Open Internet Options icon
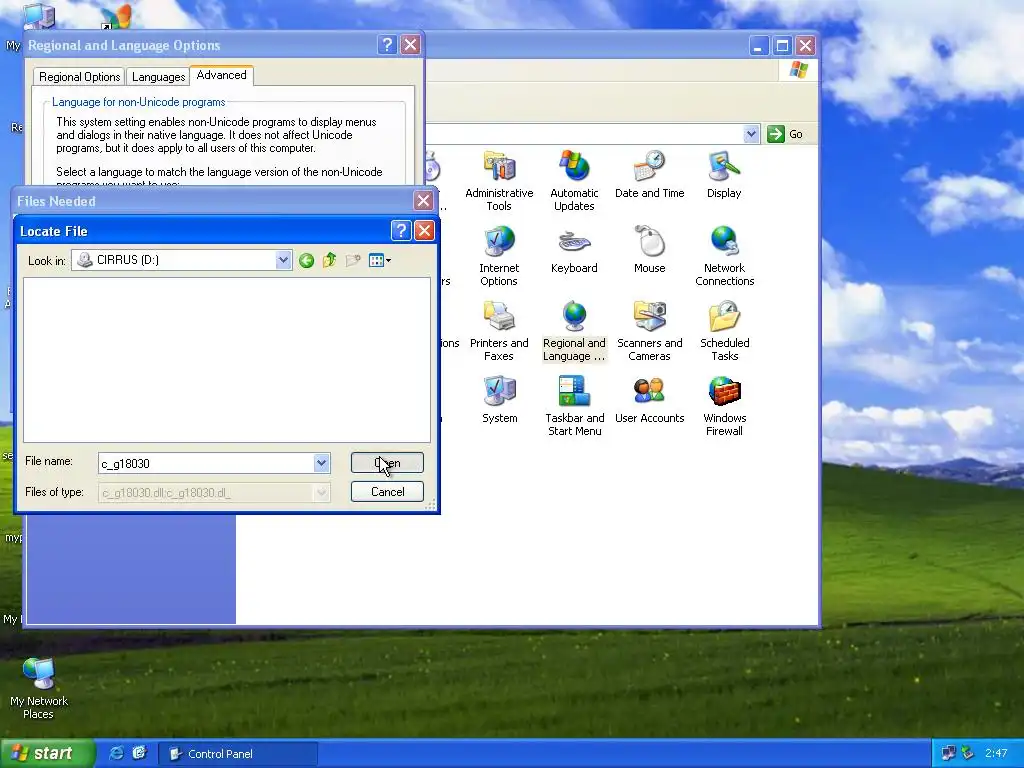 click(499, 256)
